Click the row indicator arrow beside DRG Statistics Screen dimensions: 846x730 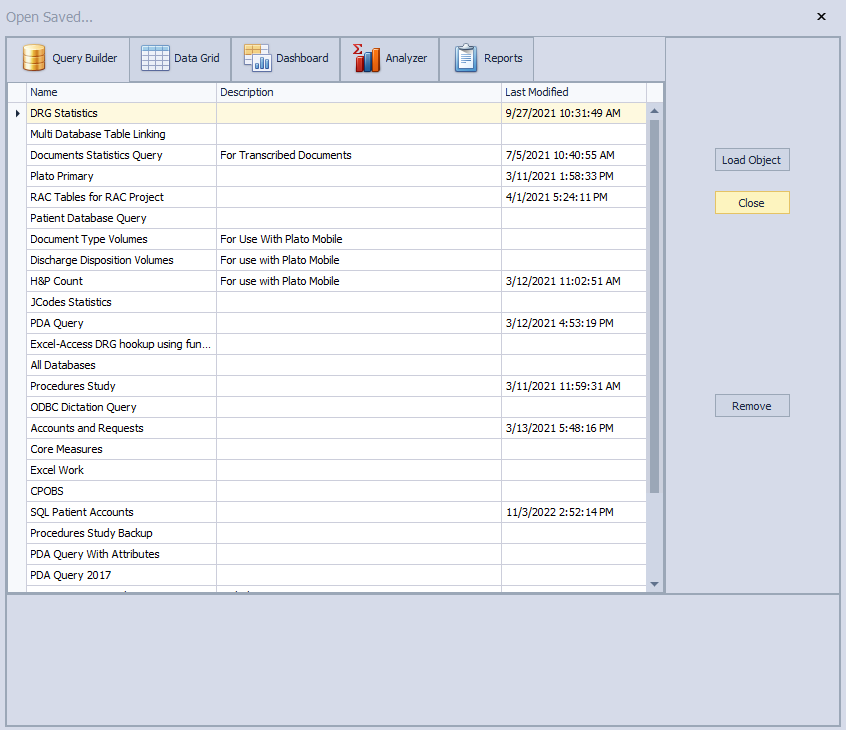point(17,113)
